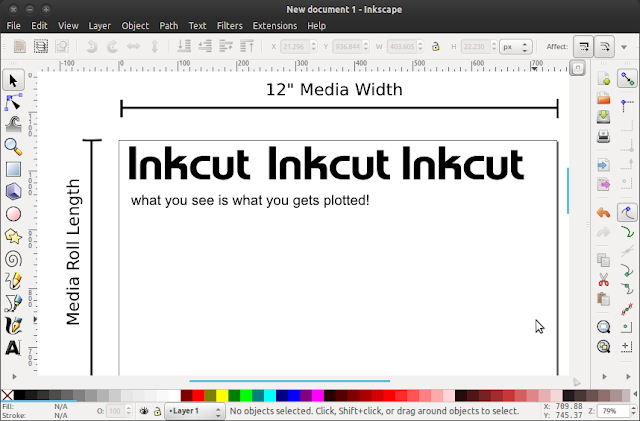Open the Edit menu

(x=39, y=26)
